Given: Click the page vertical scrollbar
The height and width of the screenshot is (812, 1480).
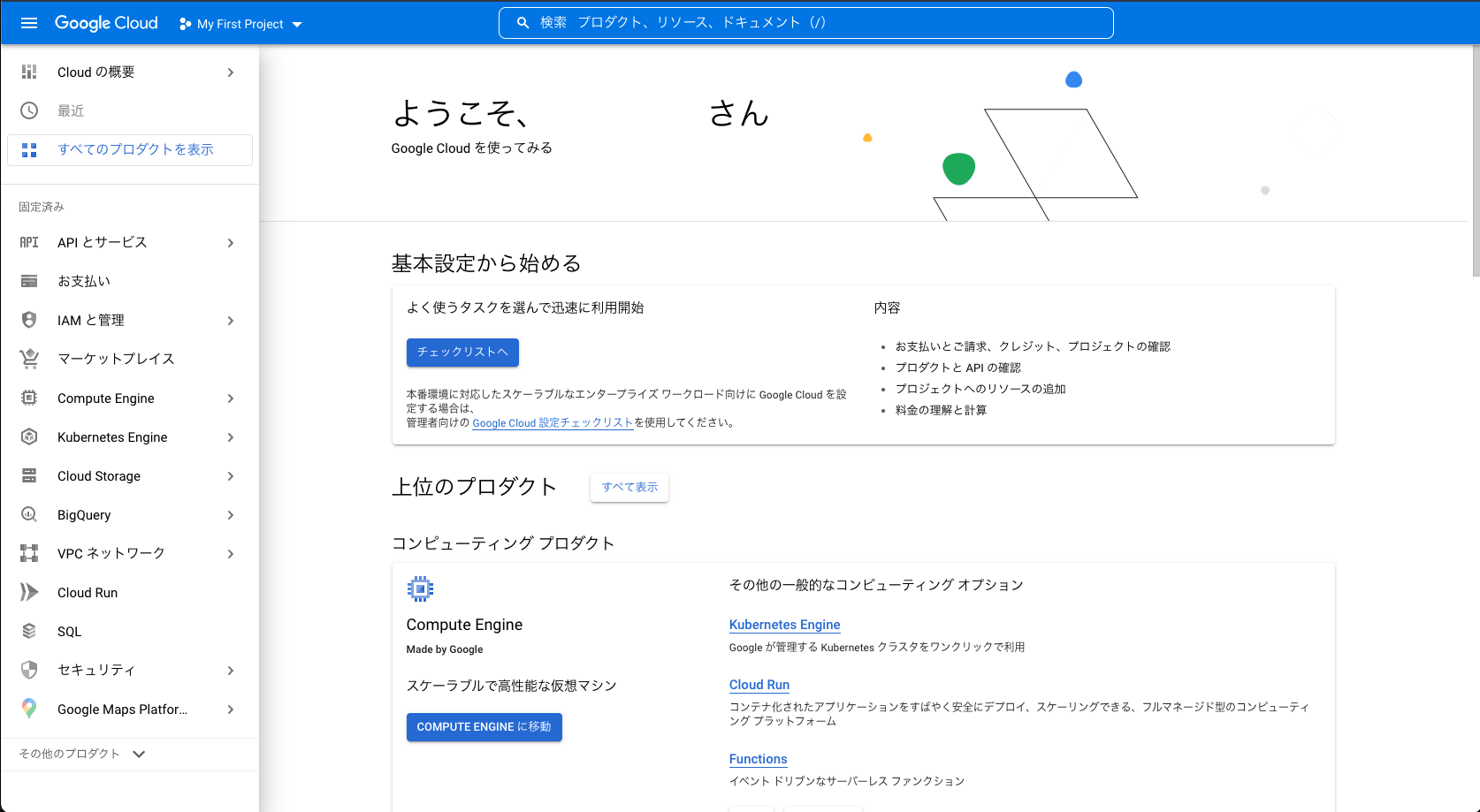Looking at the screenshot, I should [x=1475, y=161].
